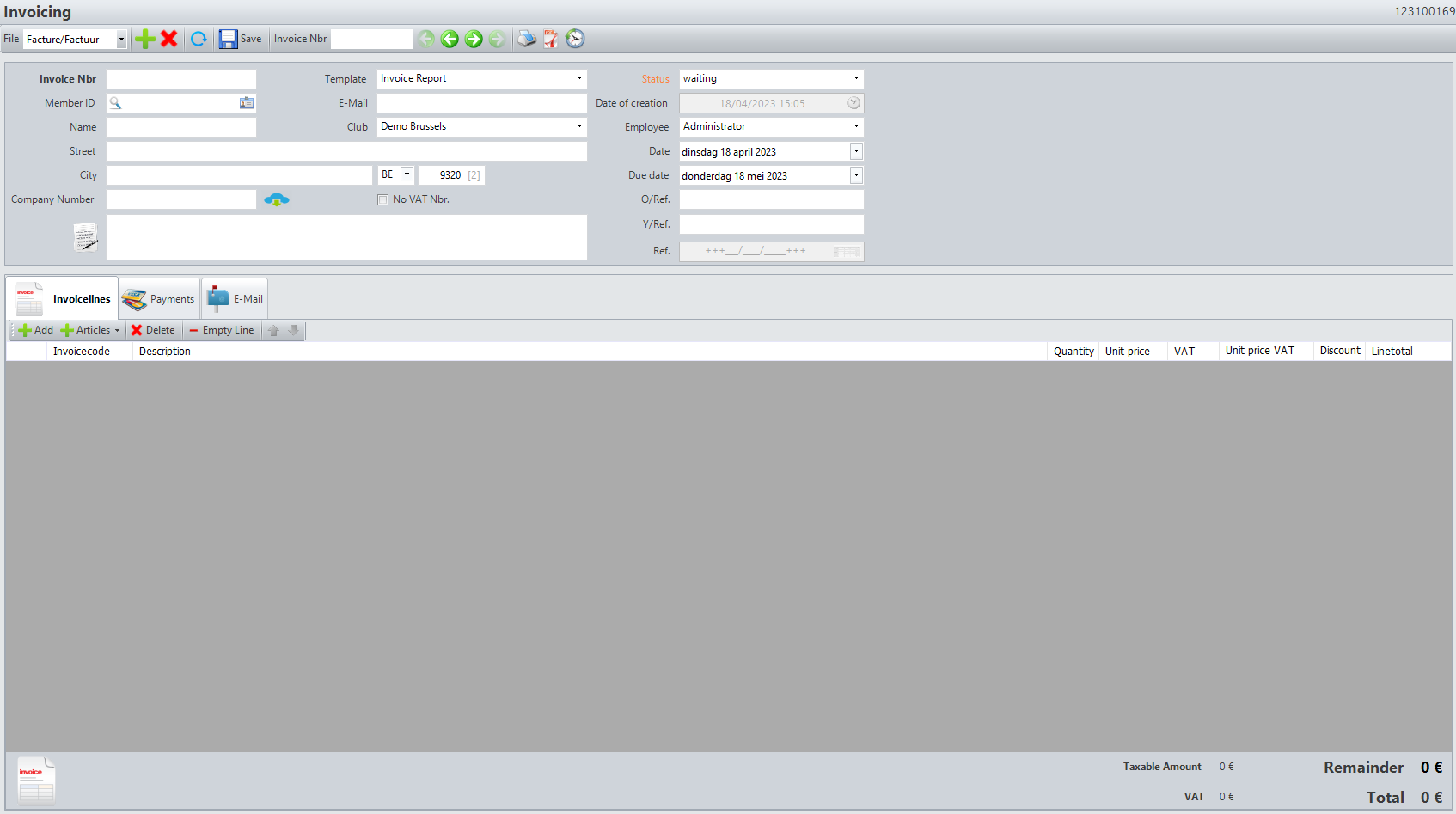Click the red X delete invoice icon

point(169,39)
